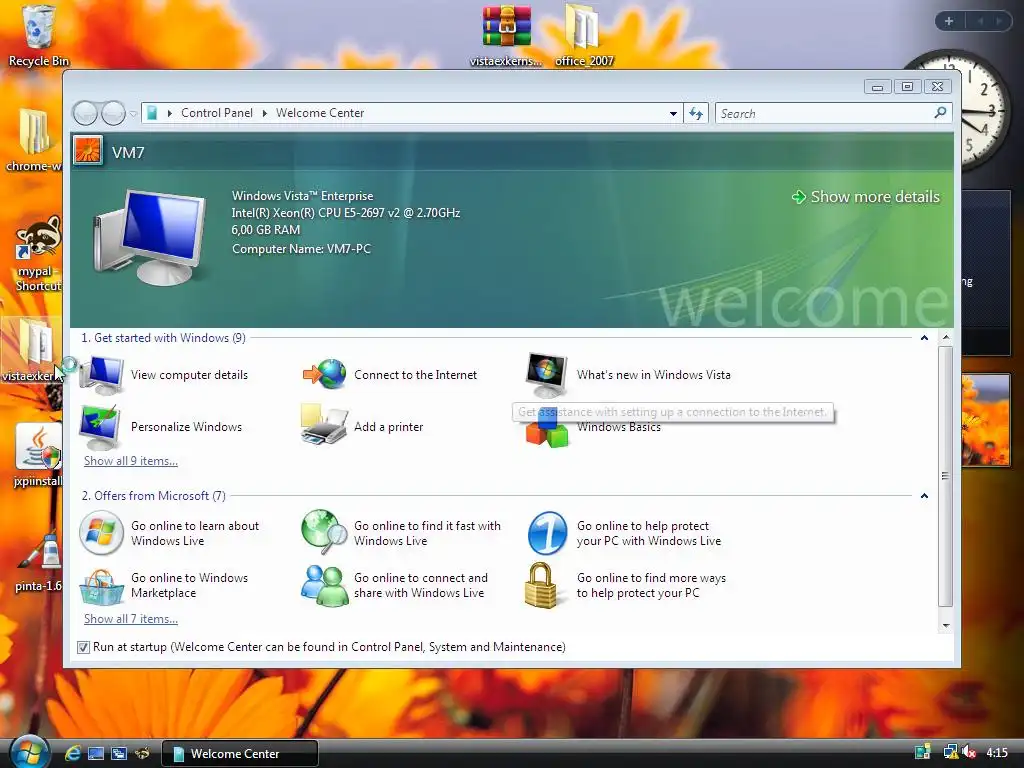Click the Forward navigation button
The width and height of the screenshot is (1024, 768).
point(113,114)
